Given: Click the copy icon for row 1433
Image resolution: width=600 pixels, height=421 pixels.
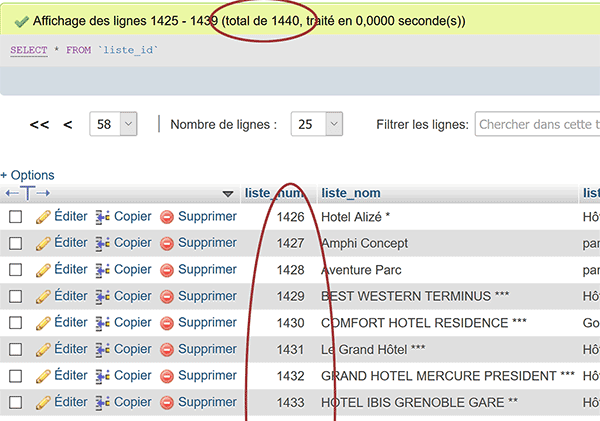Looking at the screenshot, I should (x=103, y=403).
